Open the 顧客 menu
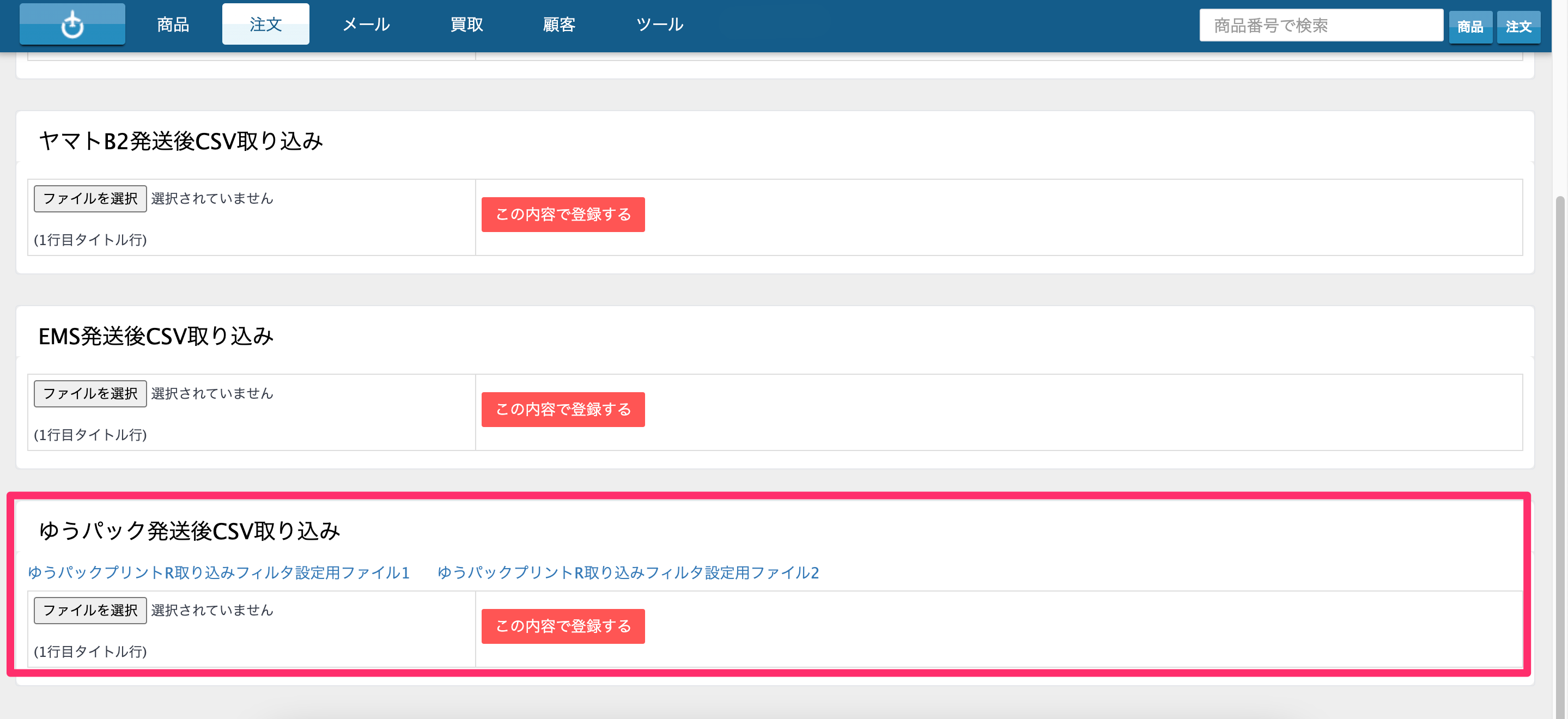1568x719 pixels. (559, 25)
